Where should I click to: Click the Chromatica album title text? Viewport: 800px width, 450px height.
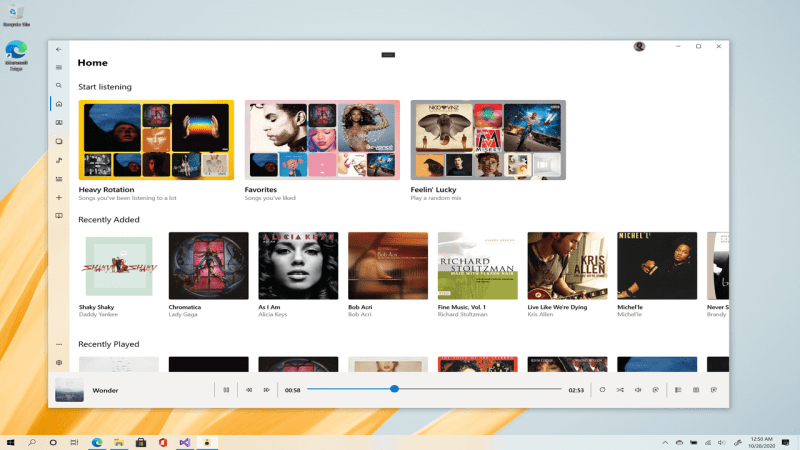[185, 307]
